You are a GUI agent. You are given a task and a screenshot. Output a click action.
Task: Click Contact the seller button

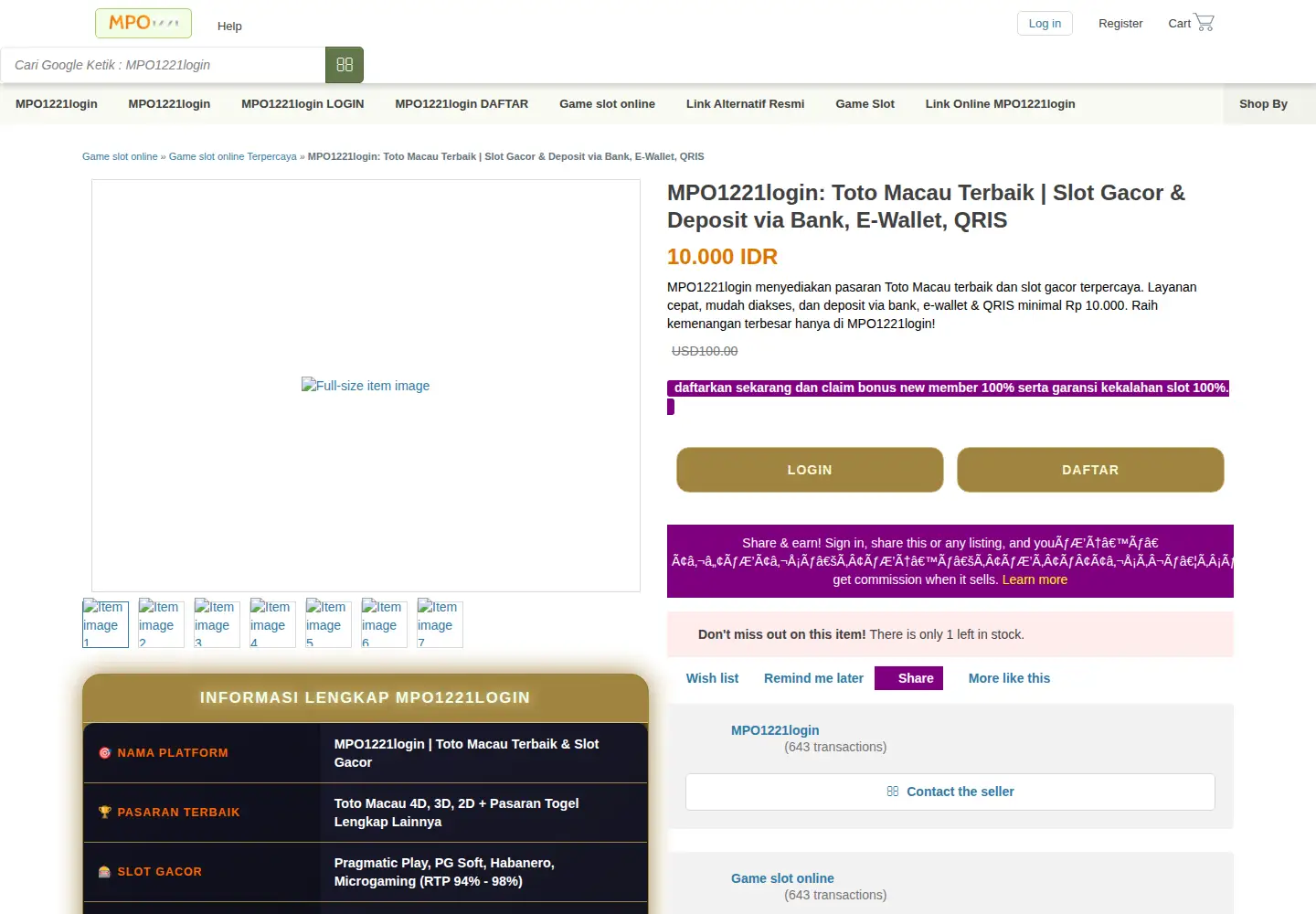pos(950,792)
